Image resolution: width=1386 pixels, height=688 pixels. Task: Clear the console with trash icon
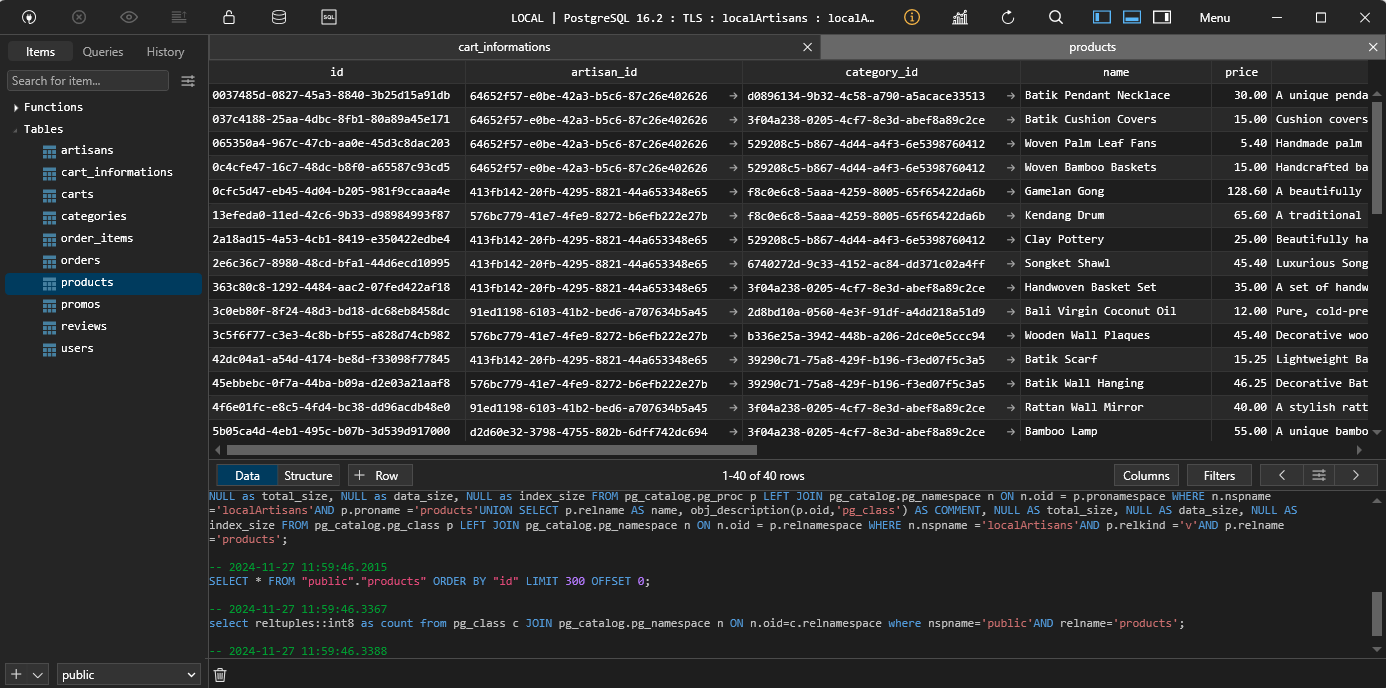coord(221,675)
